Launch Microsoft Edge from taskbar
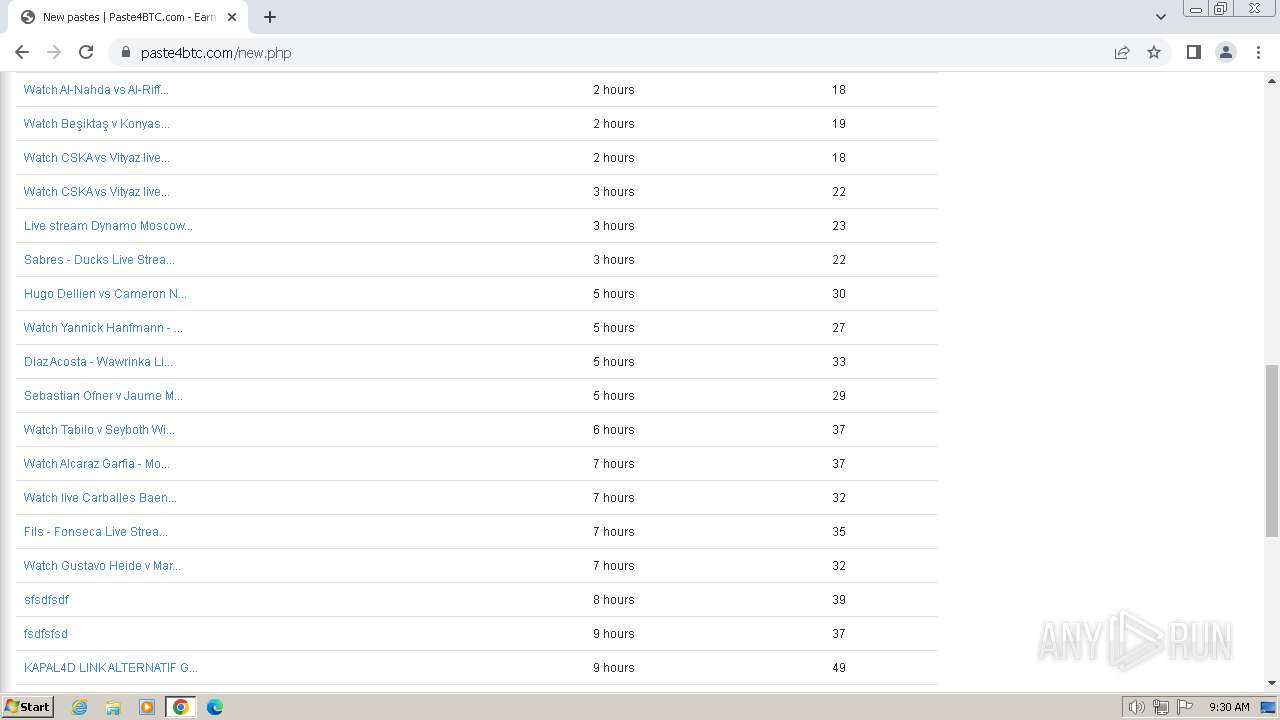1280x720 pixels. point(215,707)
